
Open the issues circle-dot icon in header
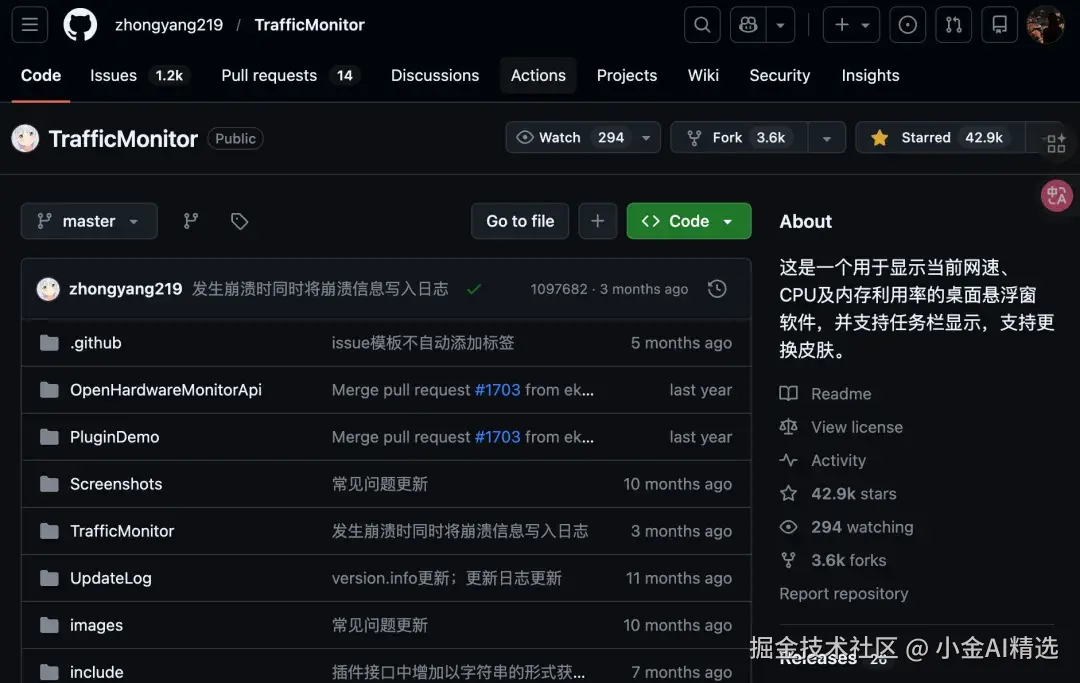coord(907,25)
